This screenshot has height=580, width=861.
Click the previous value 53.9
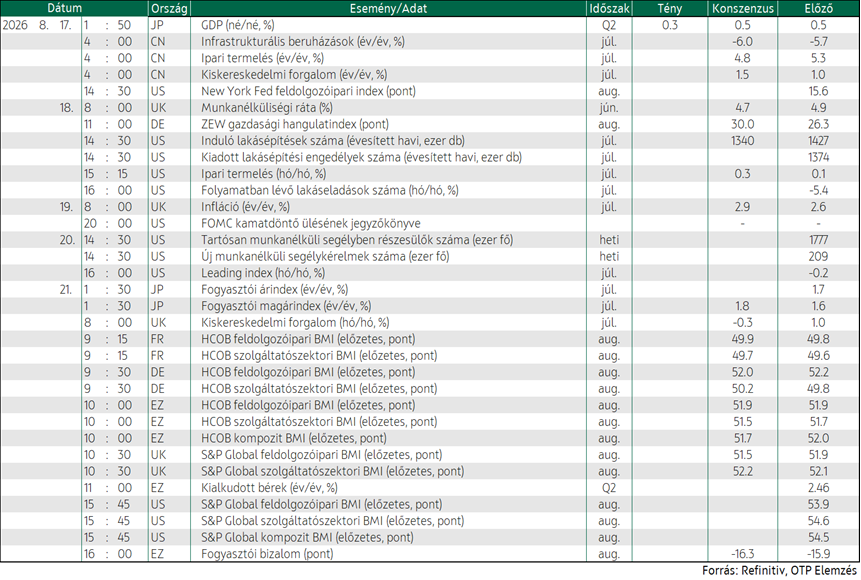pos(818,504)
